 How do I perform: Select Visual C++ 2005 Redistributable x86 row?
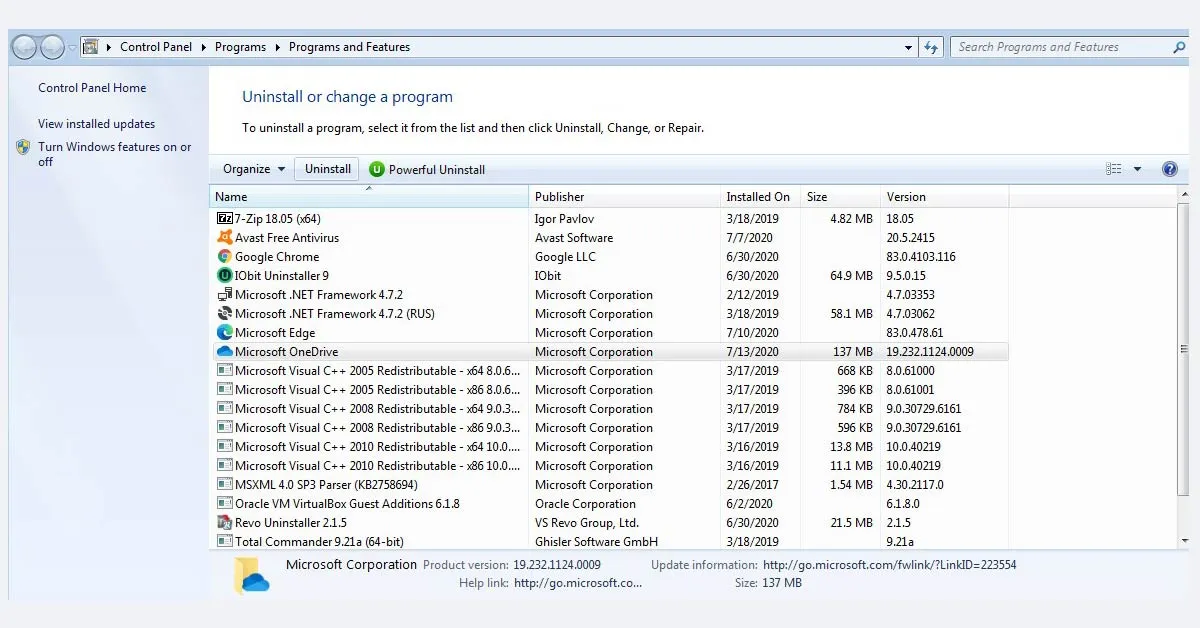click(610, 389)
